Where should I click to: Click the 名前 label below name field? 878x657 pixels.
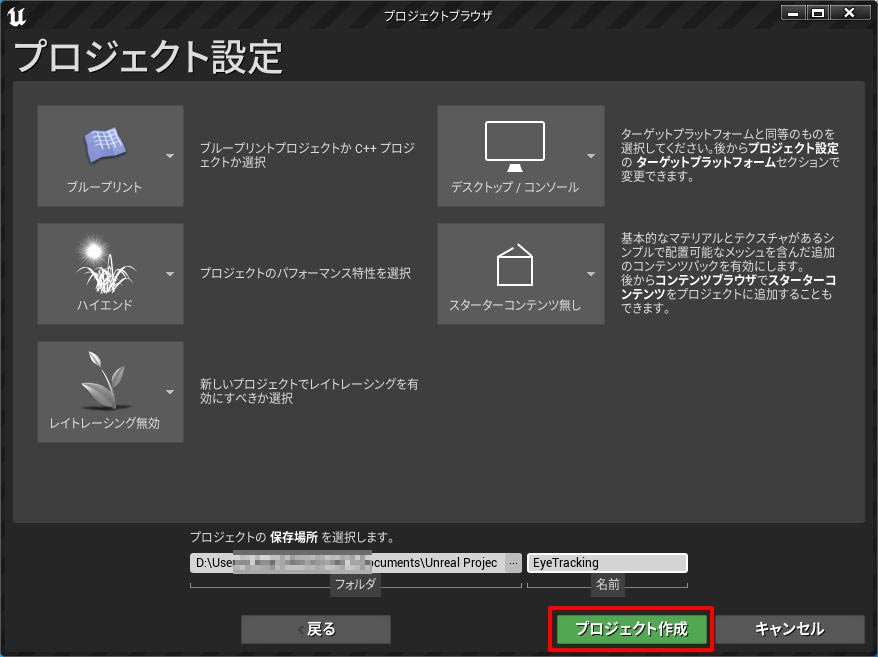608,584
